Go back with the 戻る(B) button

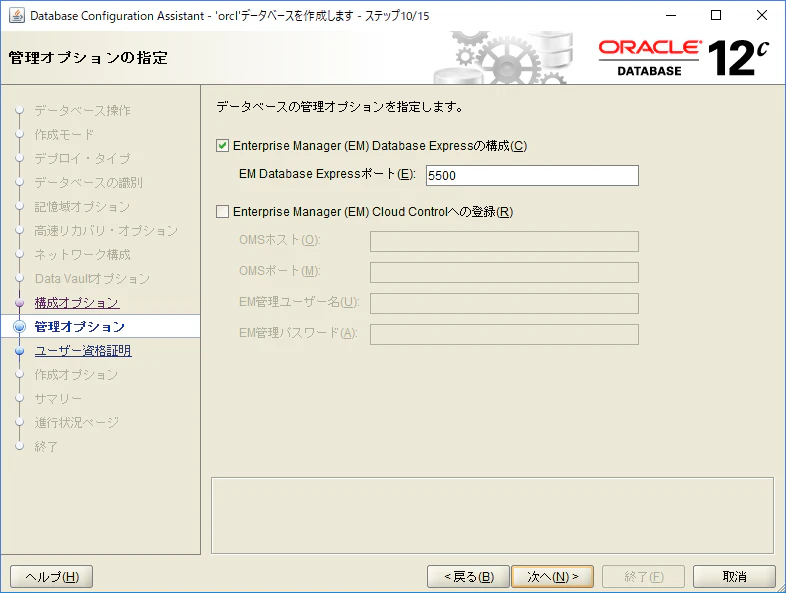tap(468, 576)
